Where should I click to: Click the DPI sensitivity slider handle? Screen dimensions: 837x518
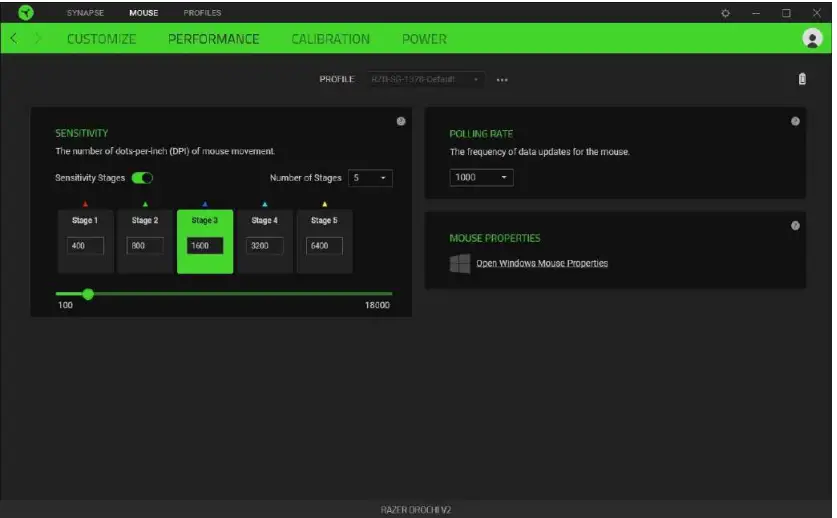[x=88, y=294]
